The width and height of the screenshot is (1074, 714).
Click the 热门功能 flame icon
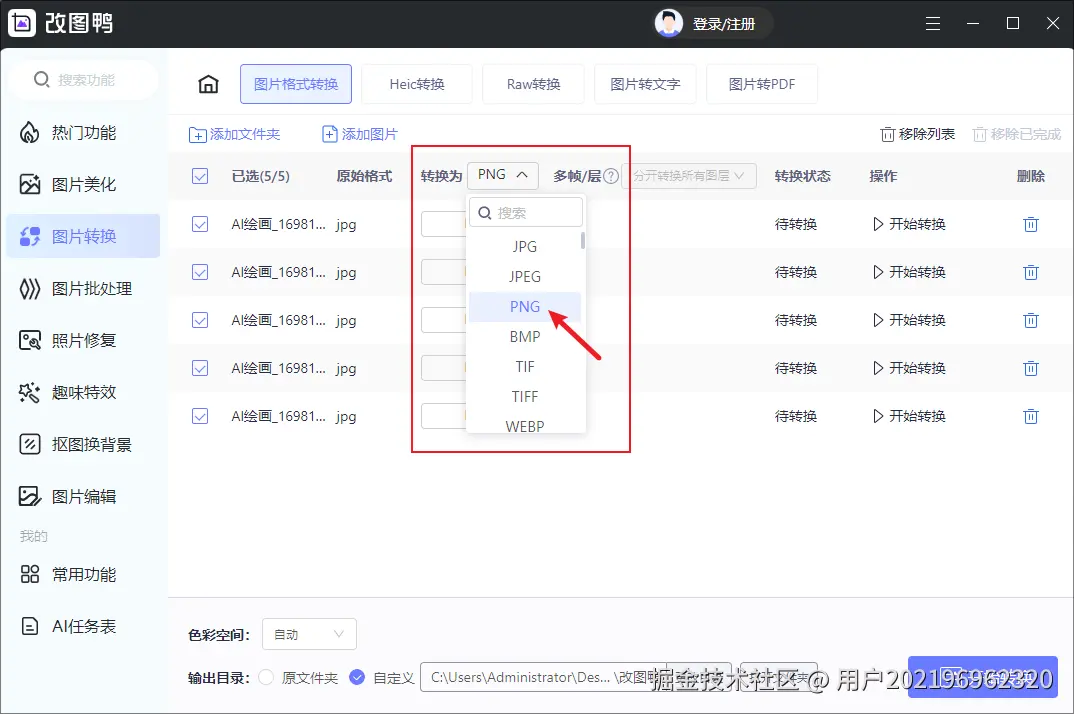coord(29,132)
